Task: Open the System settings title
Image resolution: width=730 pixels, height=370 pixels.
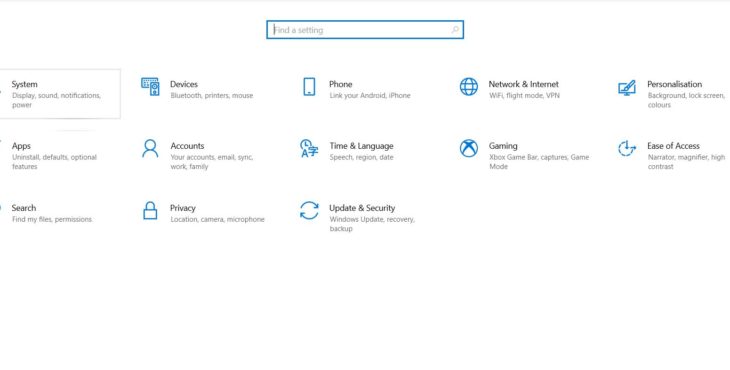Action: [x=25, y=84]
